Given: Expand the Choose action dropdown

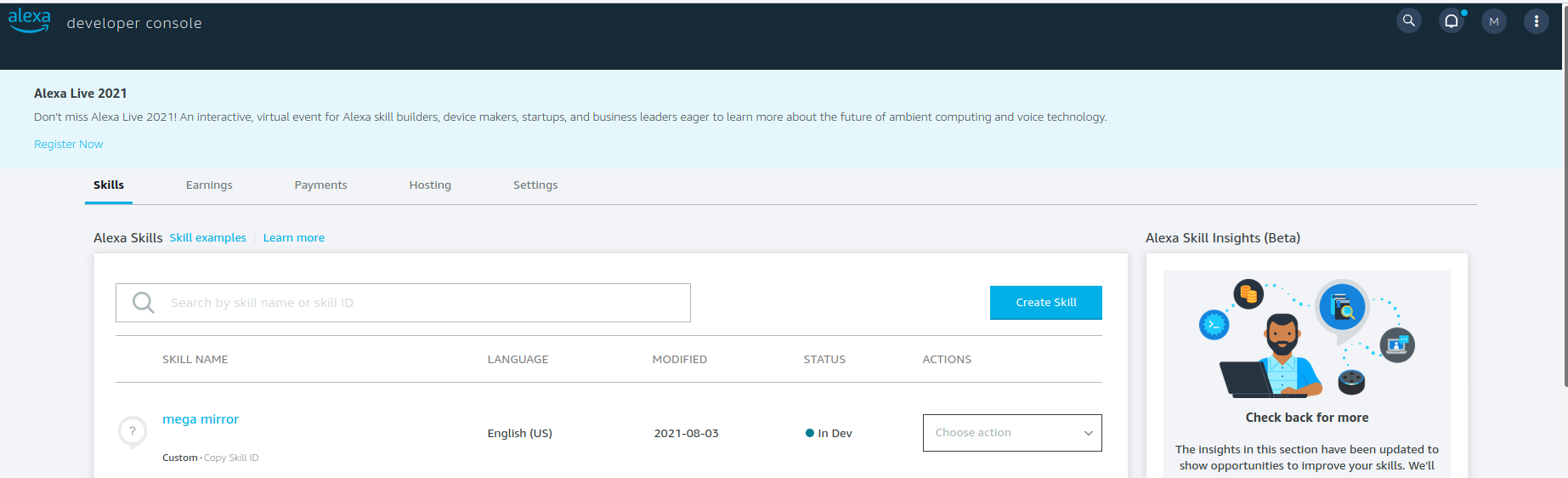Looking at the screenshot, I should point(1012,433).
